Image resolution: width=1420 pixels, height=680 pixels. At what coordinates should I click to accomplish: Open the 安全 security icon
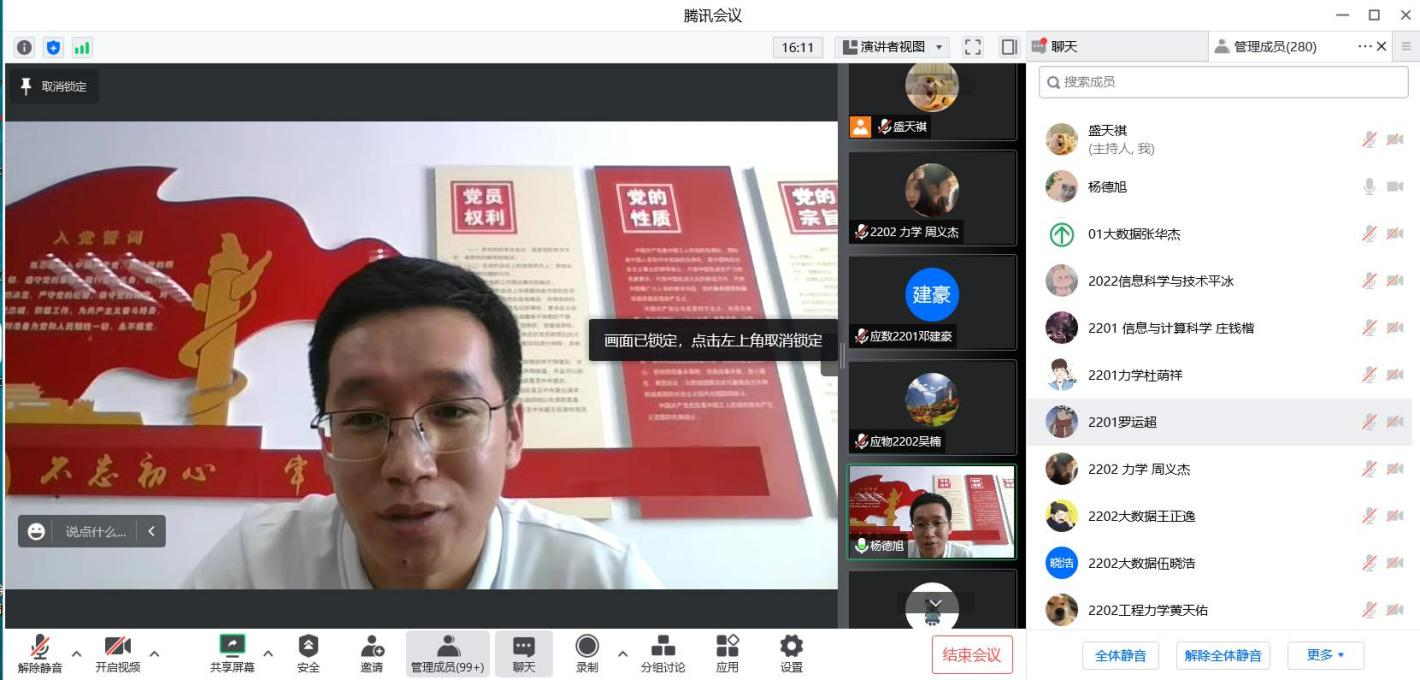(308, 647)
